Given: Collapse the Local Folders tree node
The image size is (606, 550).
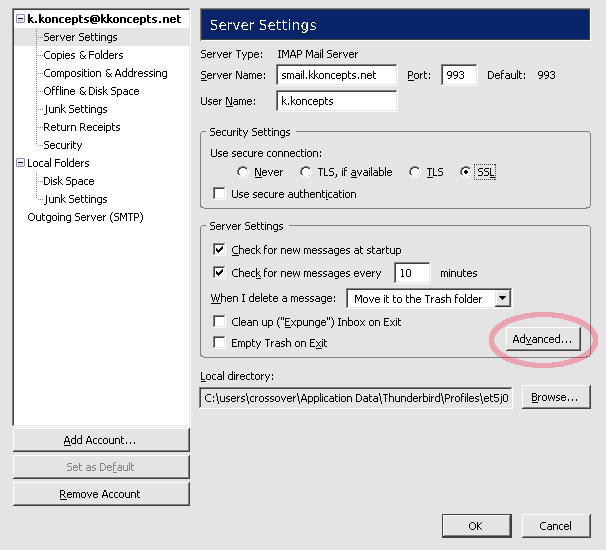Looking at the screenshot, I should [x=20, y=163].
